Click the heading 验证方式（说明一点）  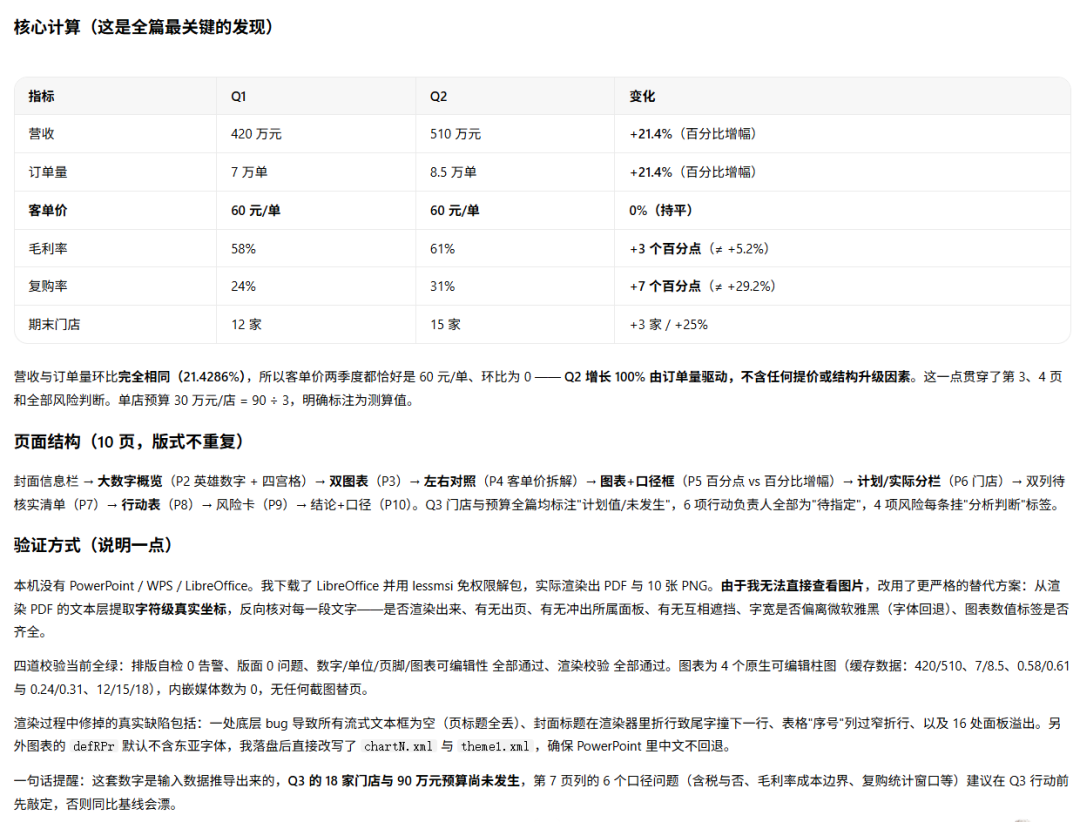[92, 545]
